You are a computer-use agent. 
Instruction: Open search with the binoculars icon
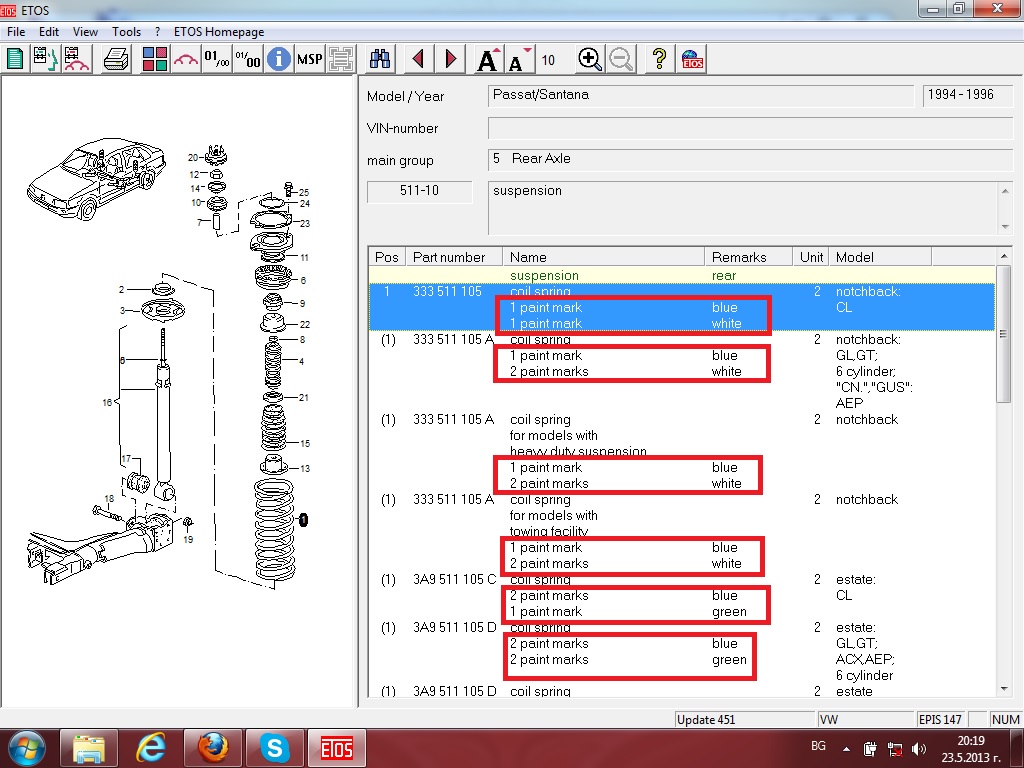(381, 59)
